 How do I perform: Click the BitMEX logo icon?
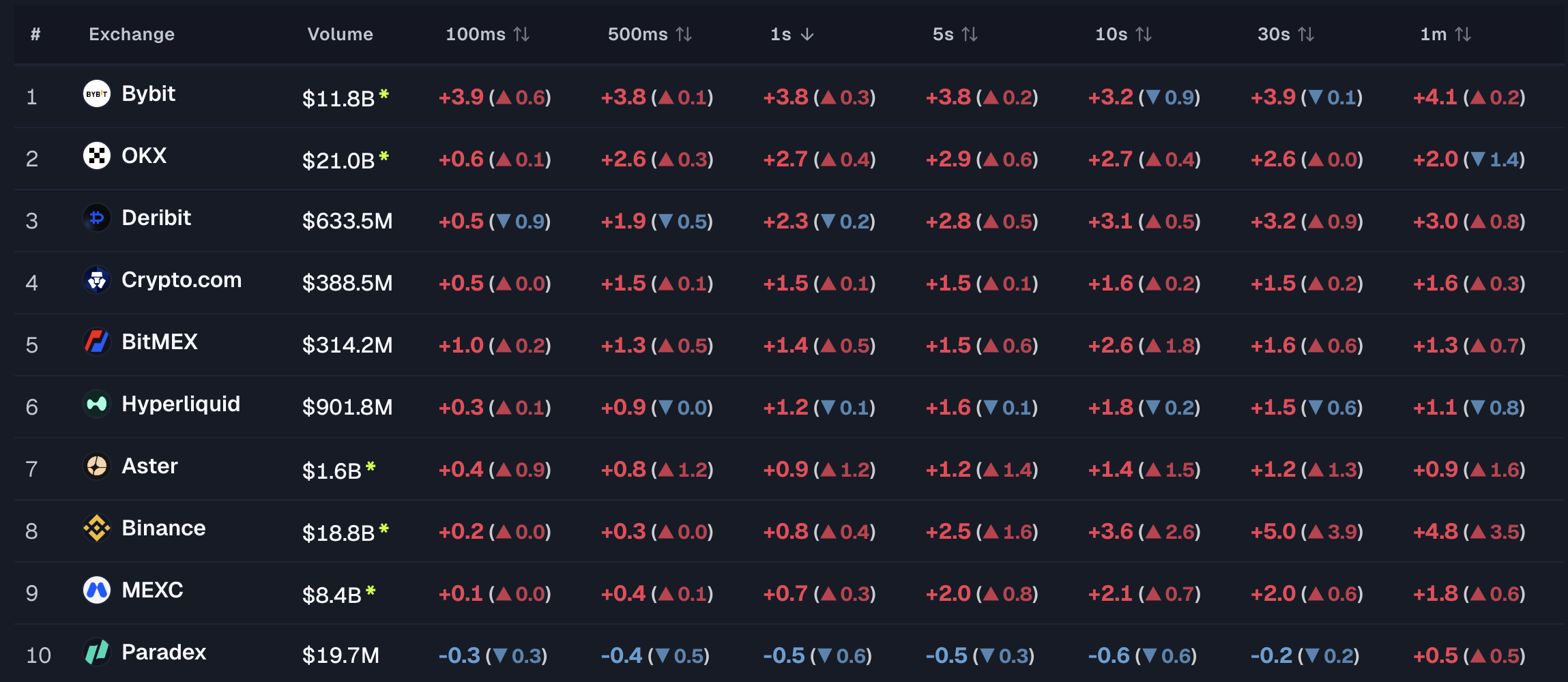97,342
